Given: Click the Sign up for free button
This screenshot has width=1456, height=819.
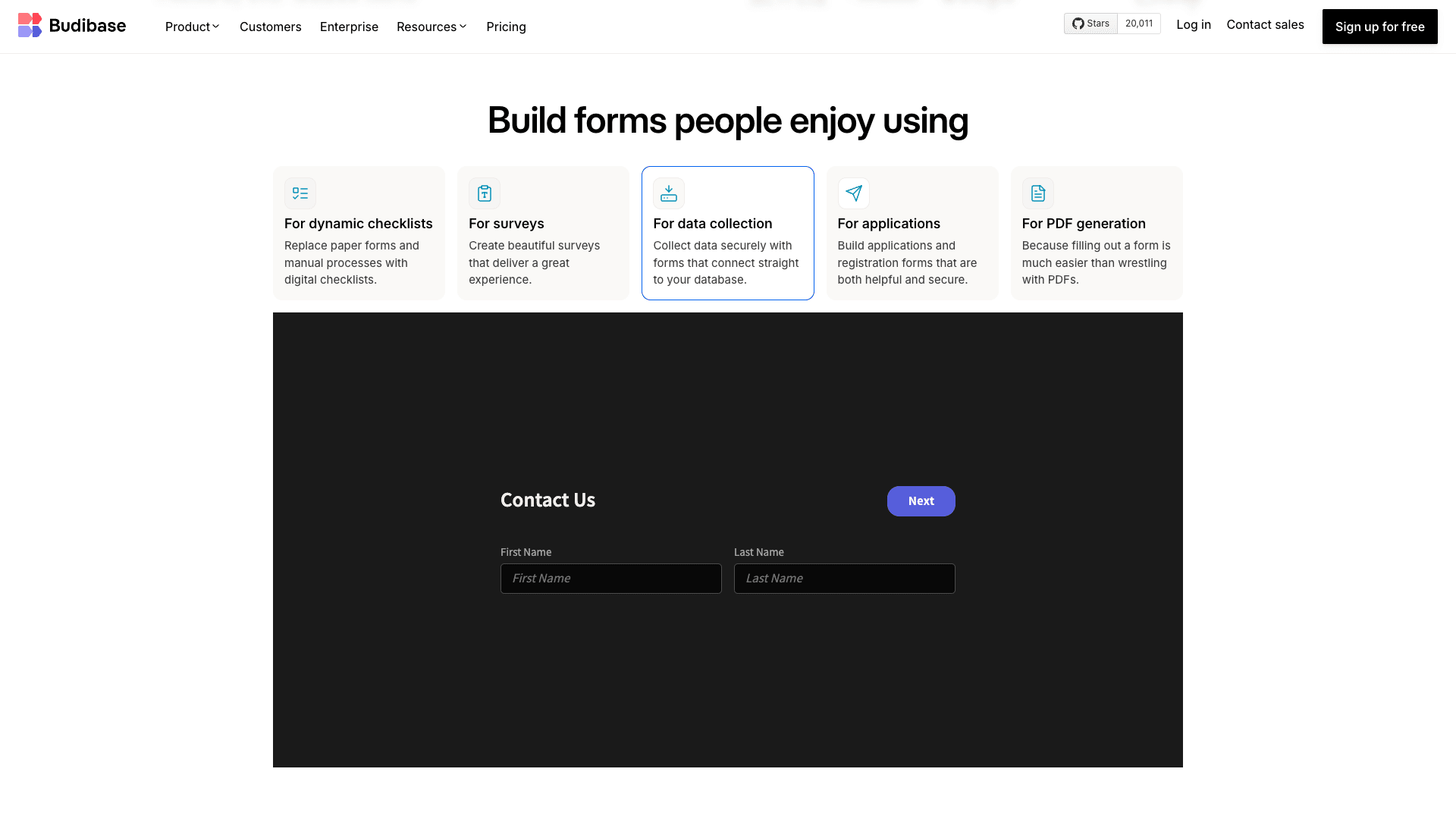Looking at the screenshot, I should click(x=1380, y=26).
